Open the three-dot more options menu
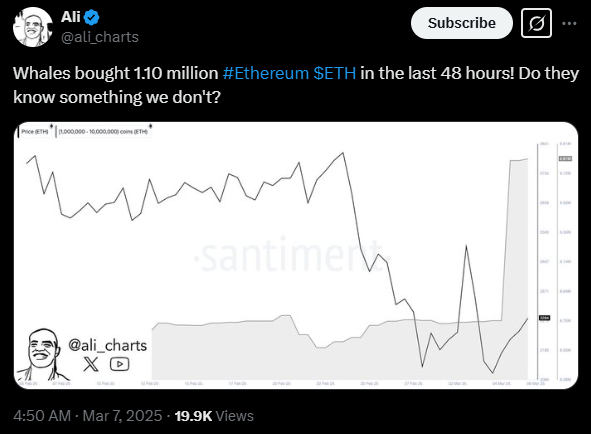591x434 pixels. click(x=569, y=23)
